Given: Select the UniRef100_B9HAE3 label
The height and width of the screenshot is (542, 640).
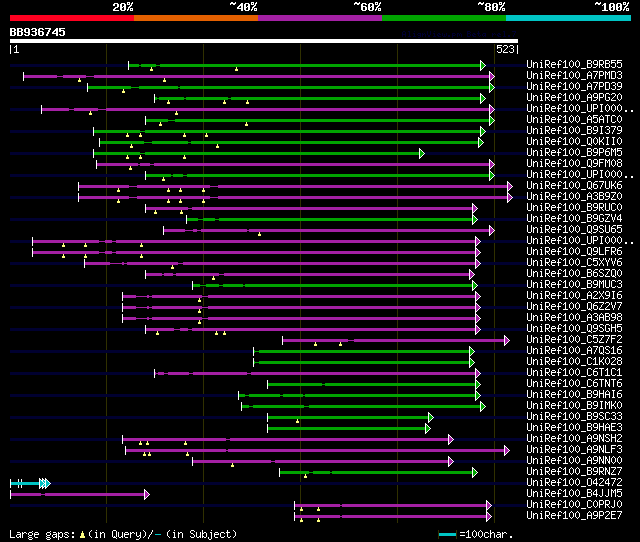Looking at the screenshot, I should tap(574, 428).
